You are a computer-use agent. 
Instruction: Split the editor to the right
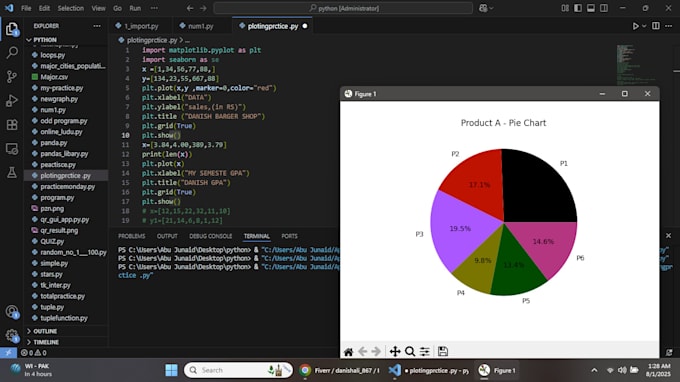pyautogui.click(x=656, y=26)
